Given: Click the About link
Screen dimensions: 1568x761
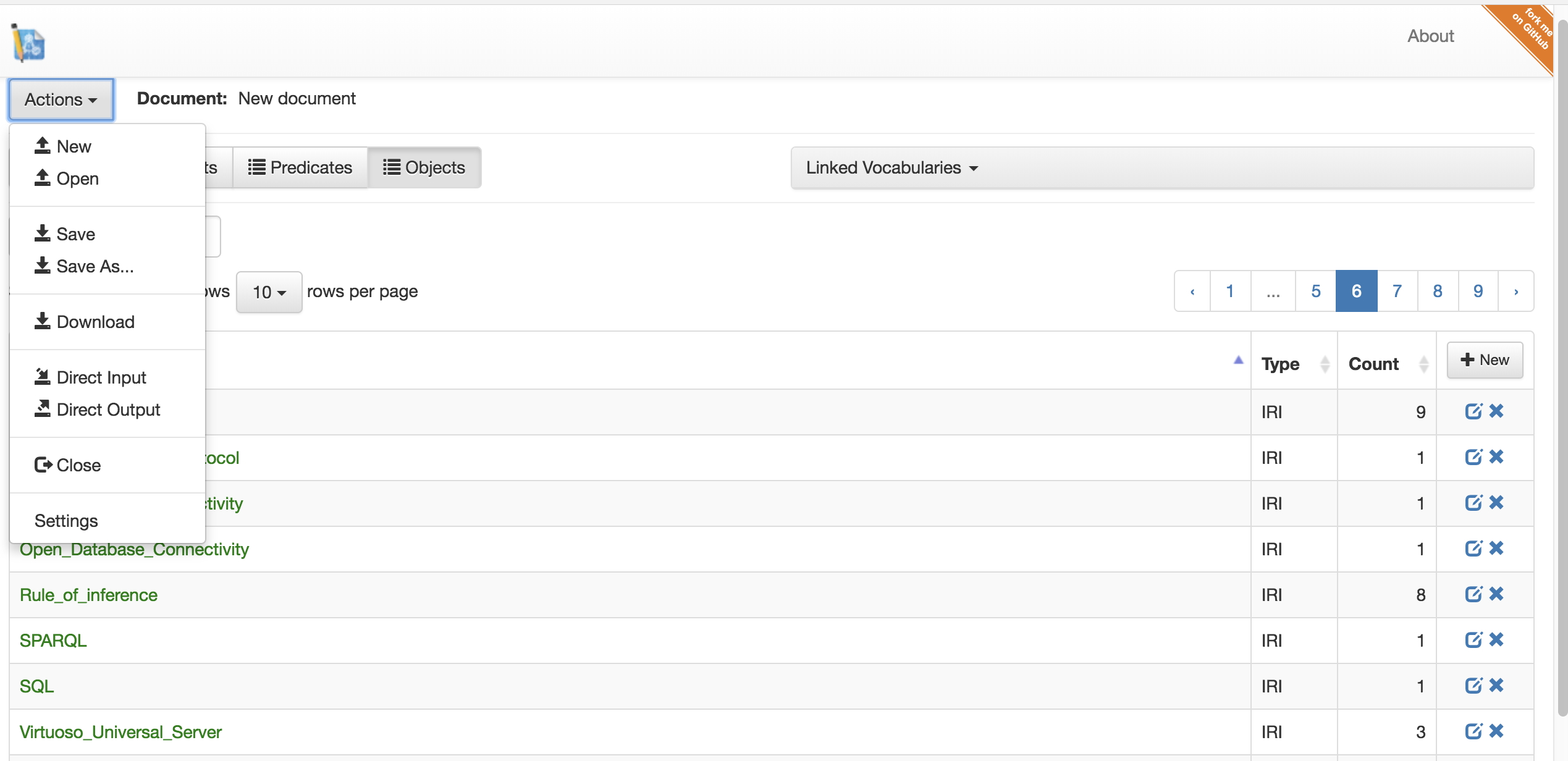Looking at the screenshot, I should tap(1430, 36).
